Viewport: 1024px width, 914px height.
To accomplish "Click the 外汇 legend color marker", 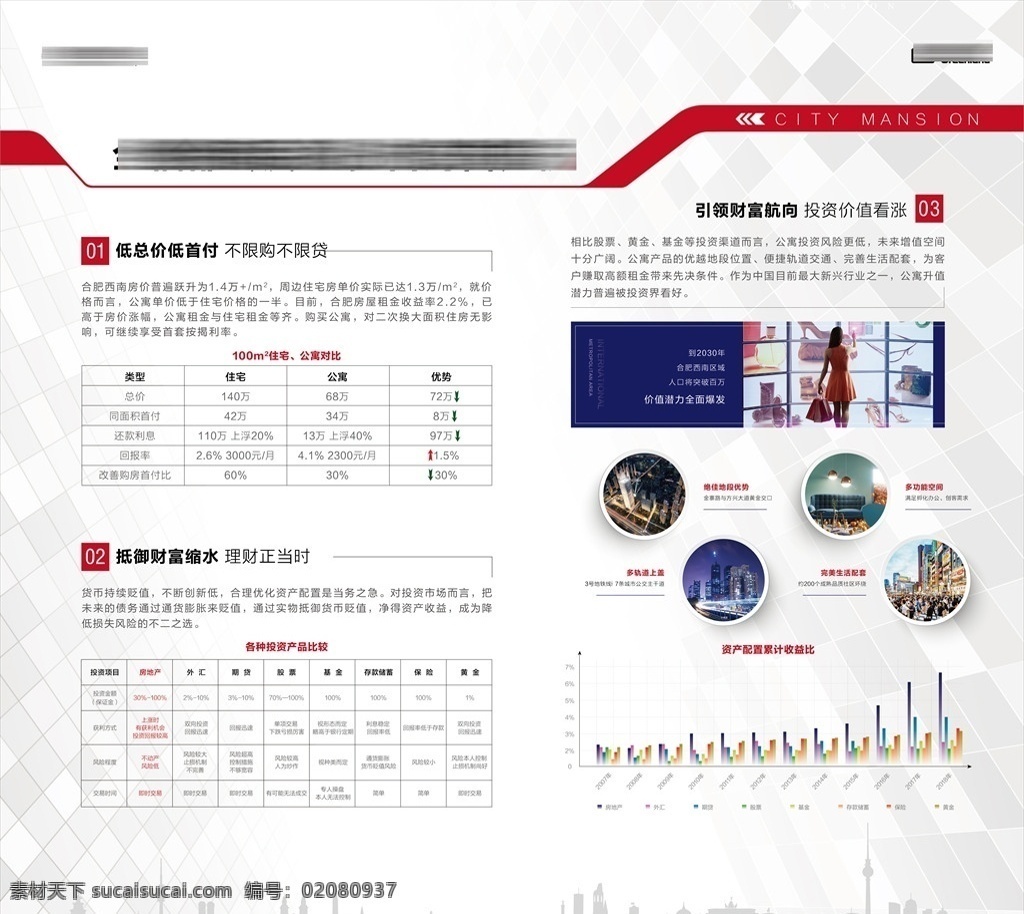I will (647, 807).
